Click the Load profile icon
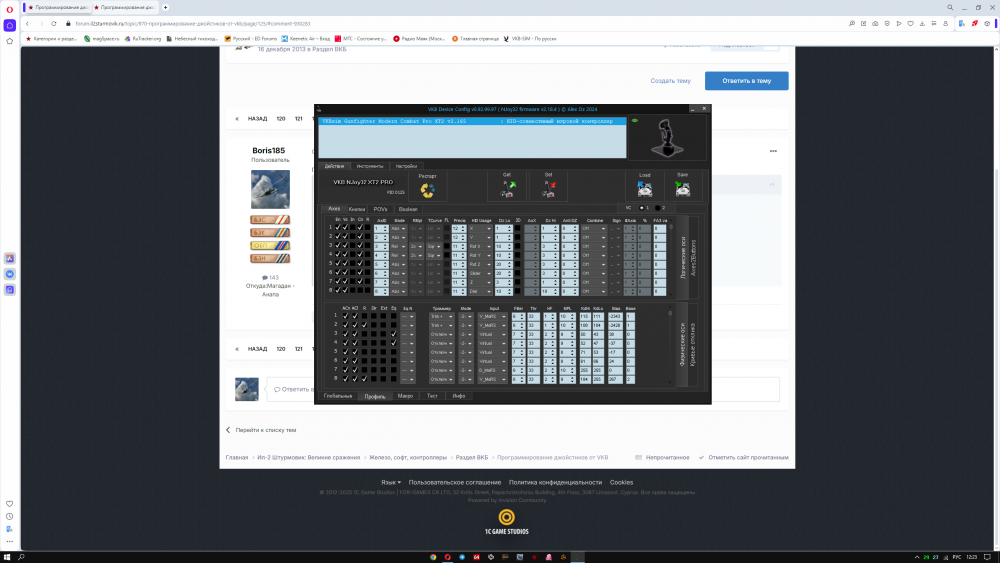This screenshot has width=1000, height=563. coord(645,189)
